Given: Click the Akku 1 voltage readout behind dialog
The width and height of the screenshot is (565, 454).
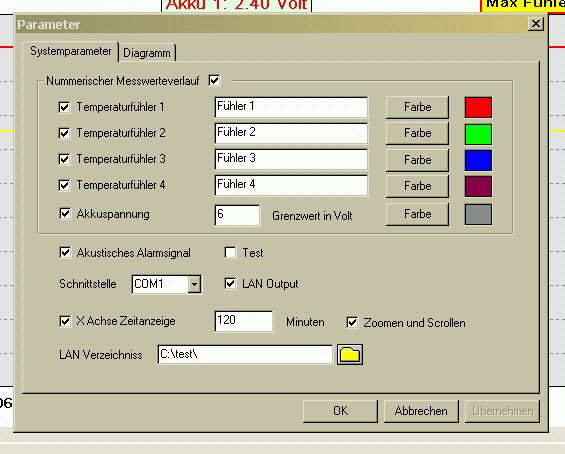Looking at the screenshot, I should coord(236,5).
